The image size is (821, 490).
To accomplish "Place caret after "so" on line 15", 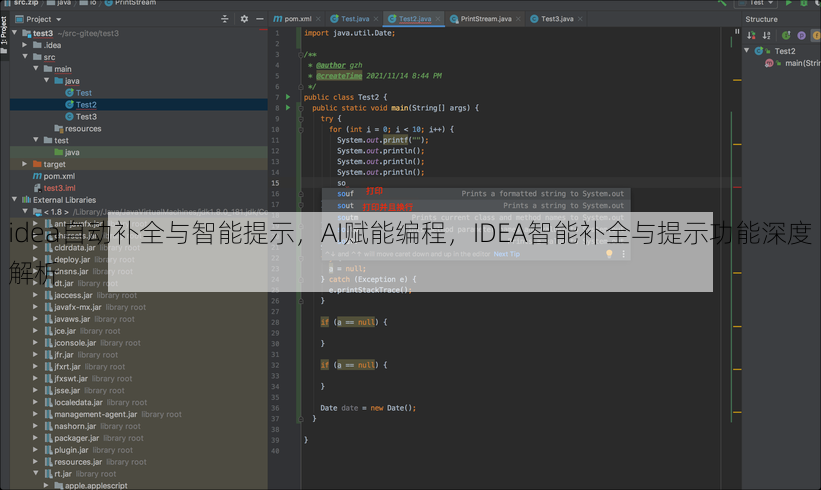I will 346,183.
